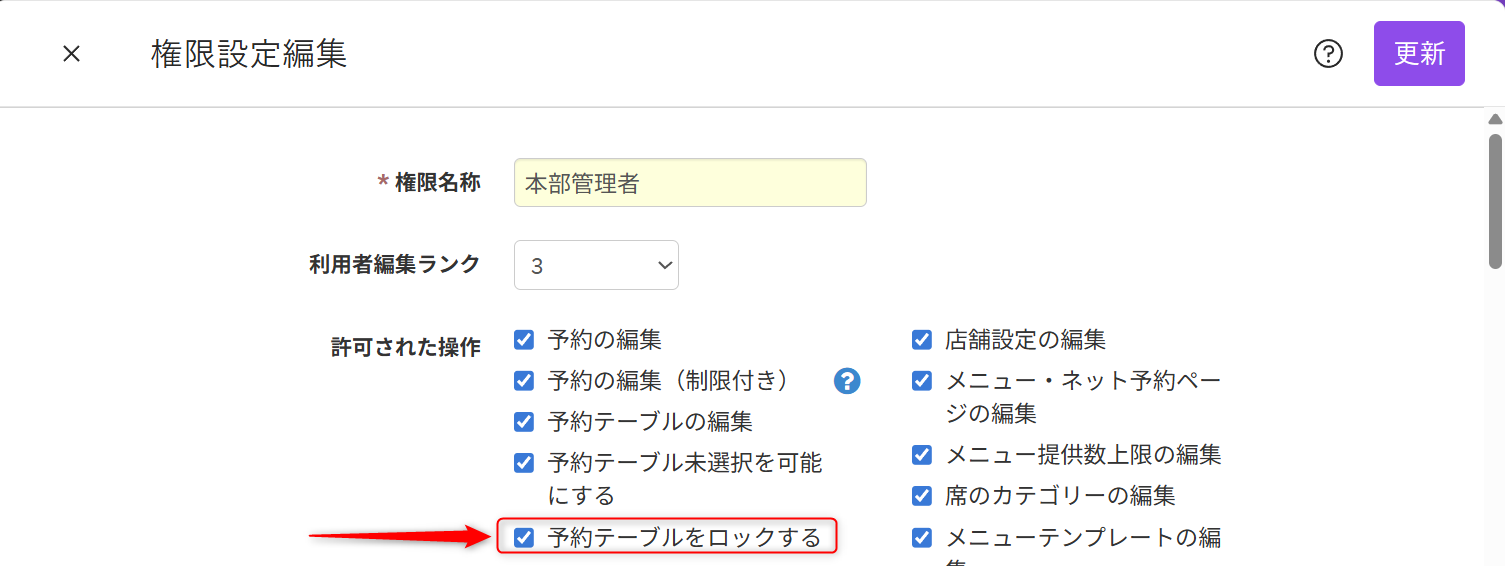Focus the 権限名称 input field
The height and width of the screenshot is (566, 1505).
click(690, 183)
